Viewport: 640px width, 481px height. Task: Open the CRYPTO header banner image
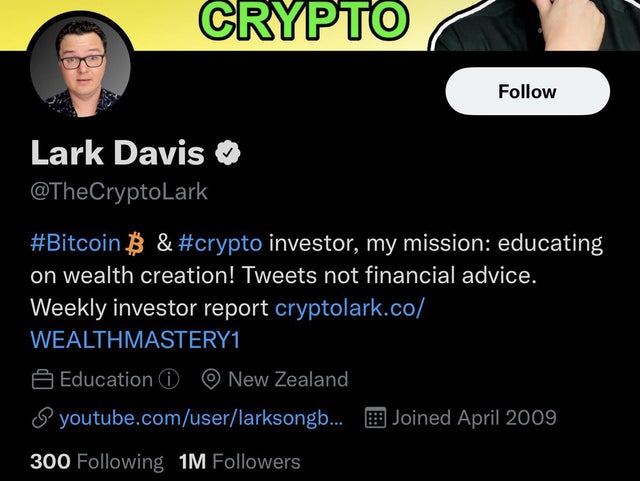point(320,25)
